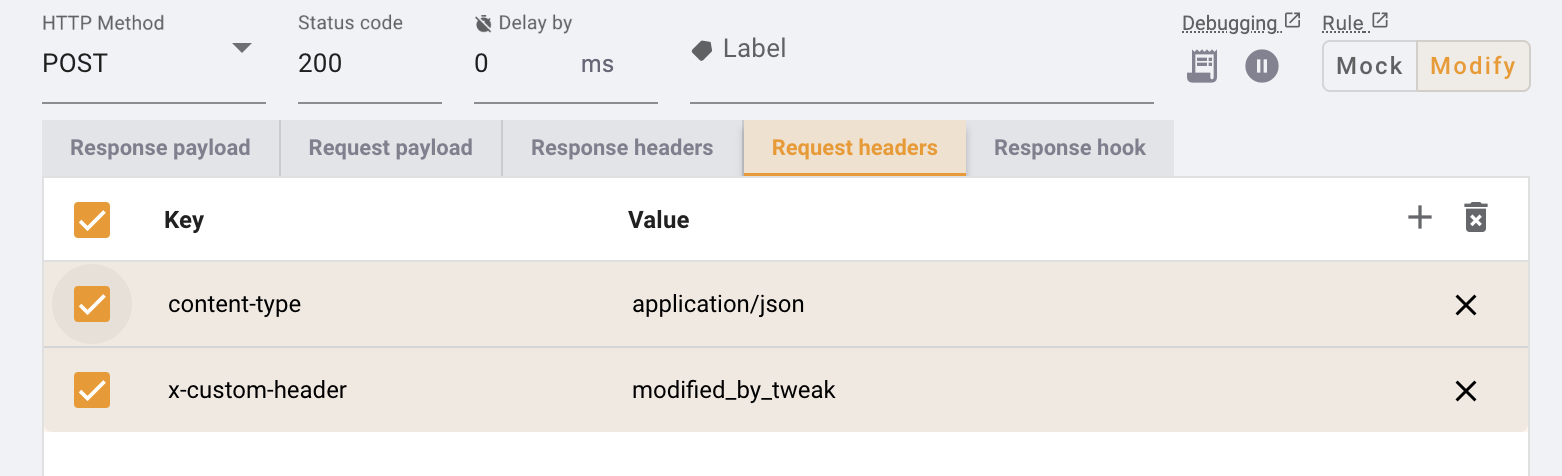Remove the content-type header row
1562x476 pixels.
point(1466,305)
